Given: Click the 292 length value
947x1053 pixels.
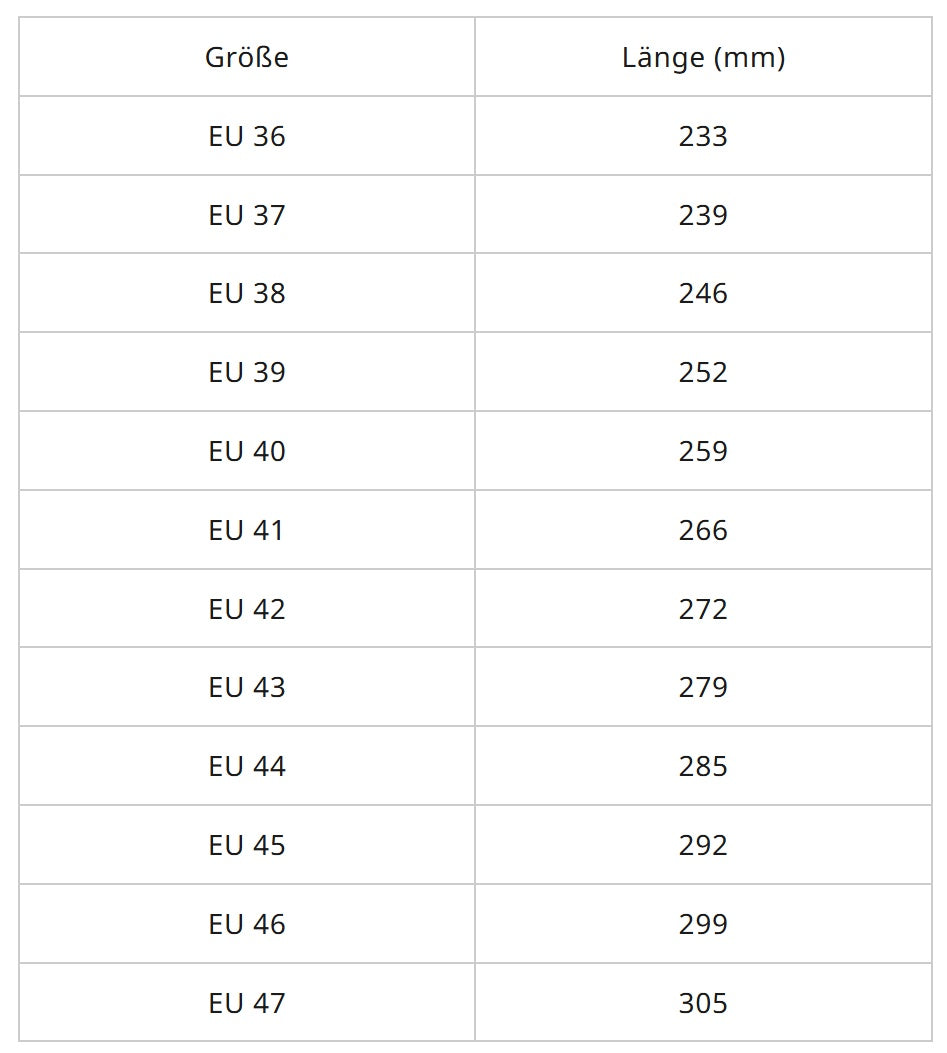Looking at the screenshot, I should pos(703,846).
